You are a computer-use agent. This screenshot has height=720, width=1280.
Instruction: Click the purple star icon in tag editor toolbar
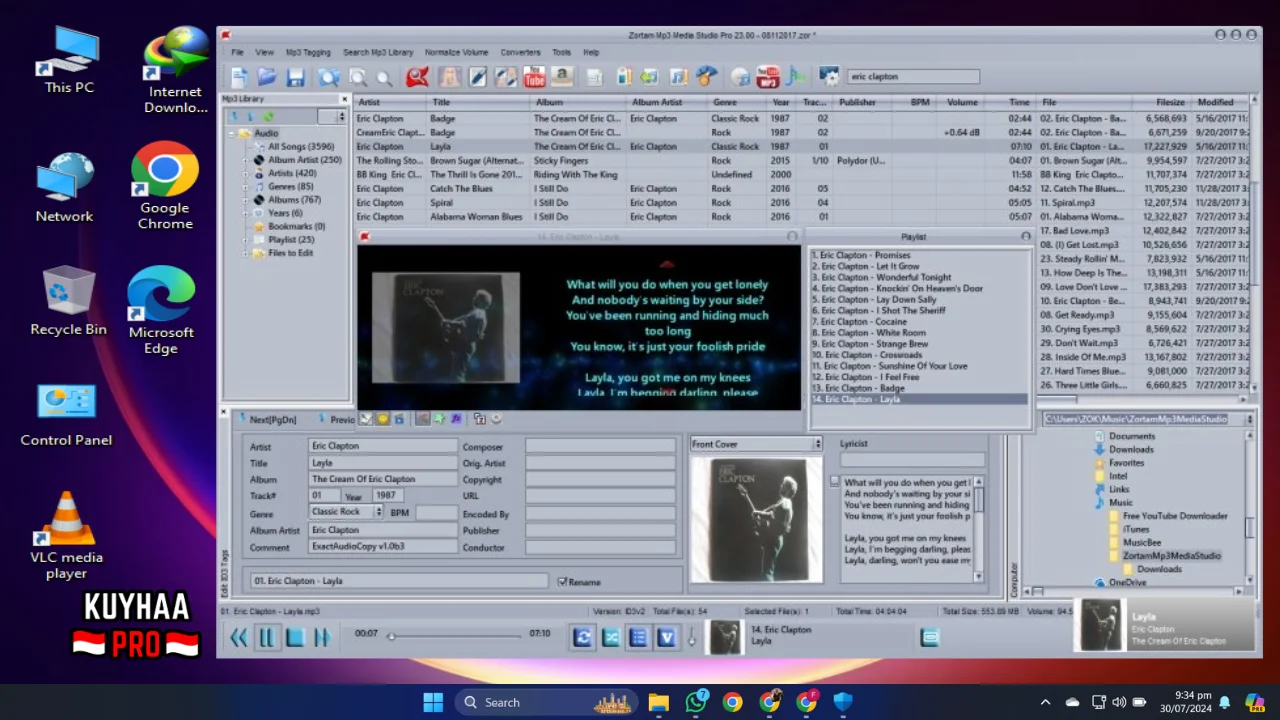point(456,419)
